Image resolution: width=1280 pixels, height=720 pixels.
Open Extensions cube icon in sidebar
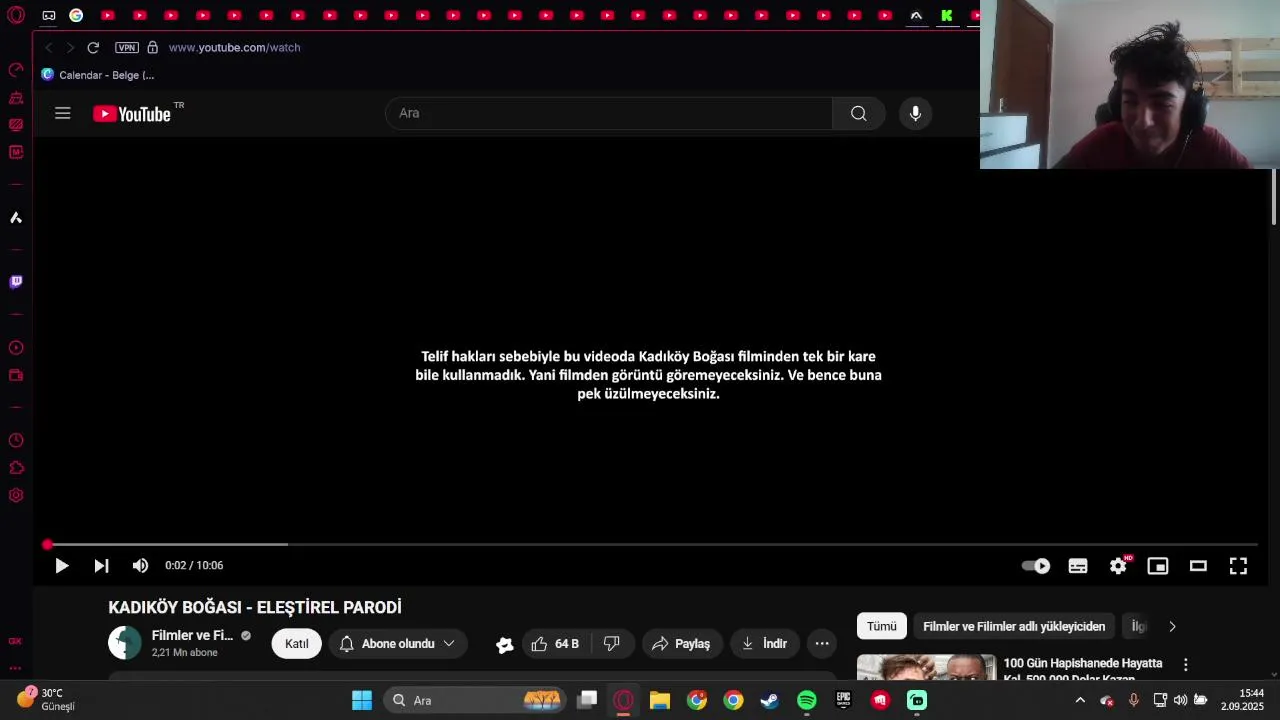(16, 468)
